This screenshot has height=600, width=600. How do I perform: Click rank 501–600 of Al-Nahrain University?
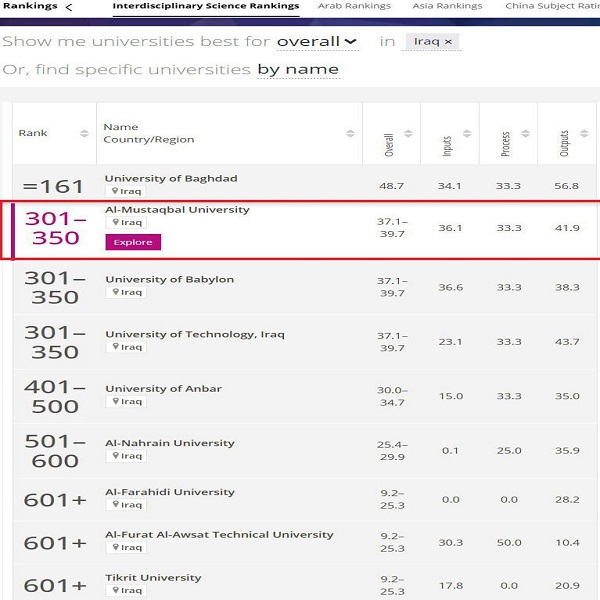coord(55,451)
